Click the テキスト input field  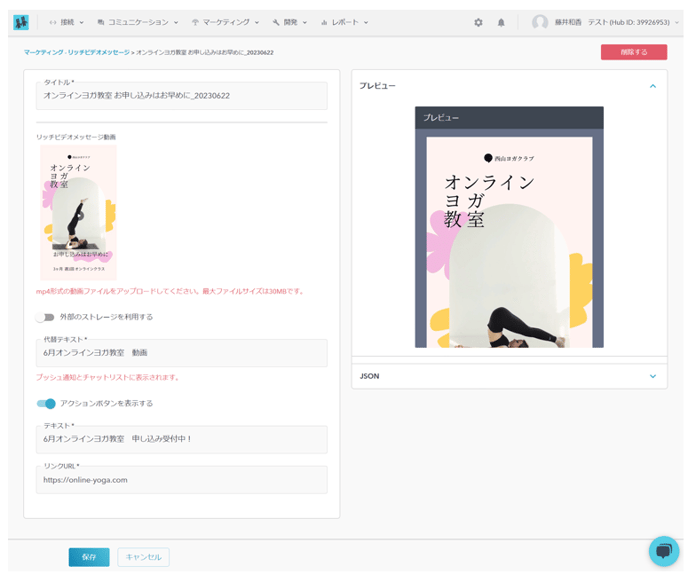182,439
